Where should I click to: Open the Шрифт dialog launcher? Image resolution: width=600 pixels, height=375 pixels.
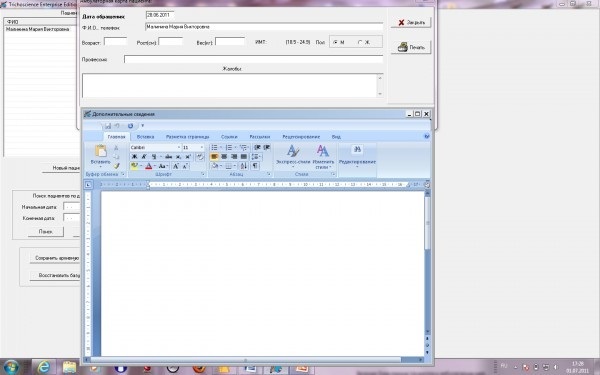point(203,174)
